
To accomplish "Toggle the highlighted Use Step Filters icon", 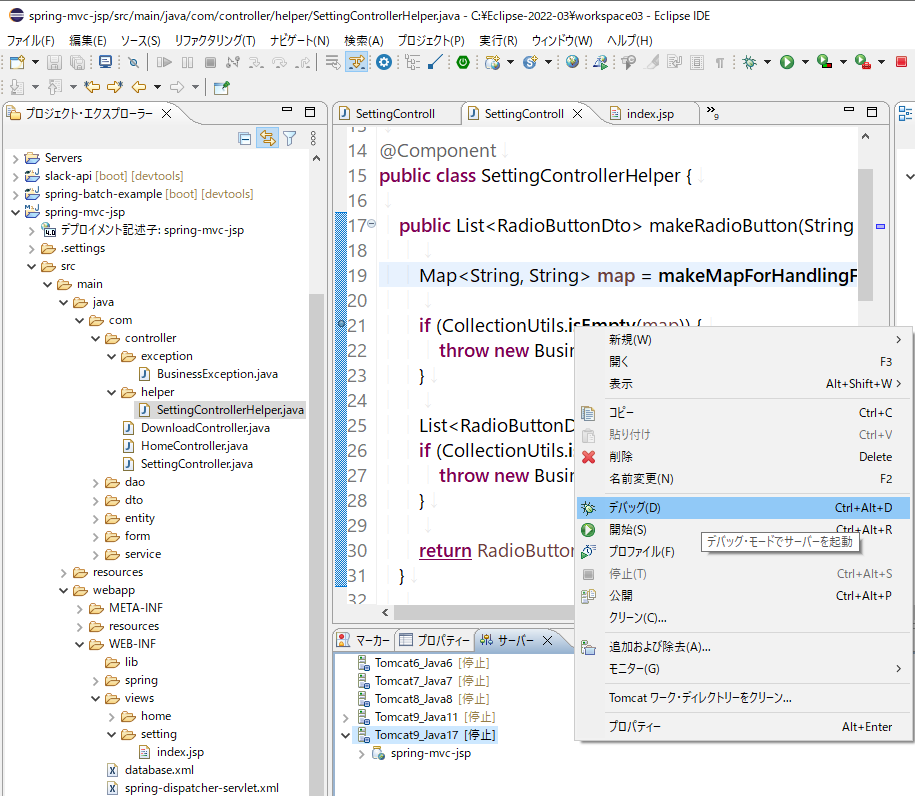I will [357, 62].
